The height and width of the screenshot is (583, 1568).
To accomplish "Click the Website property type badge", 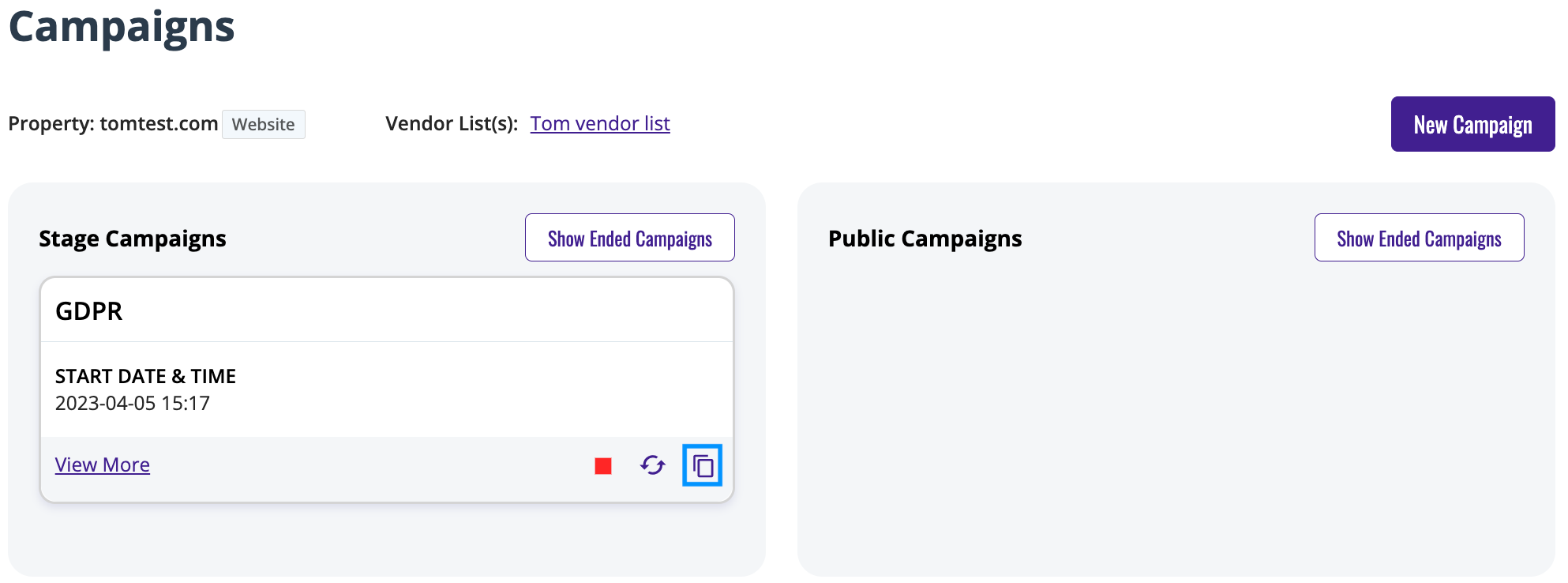I will (263, 124).
